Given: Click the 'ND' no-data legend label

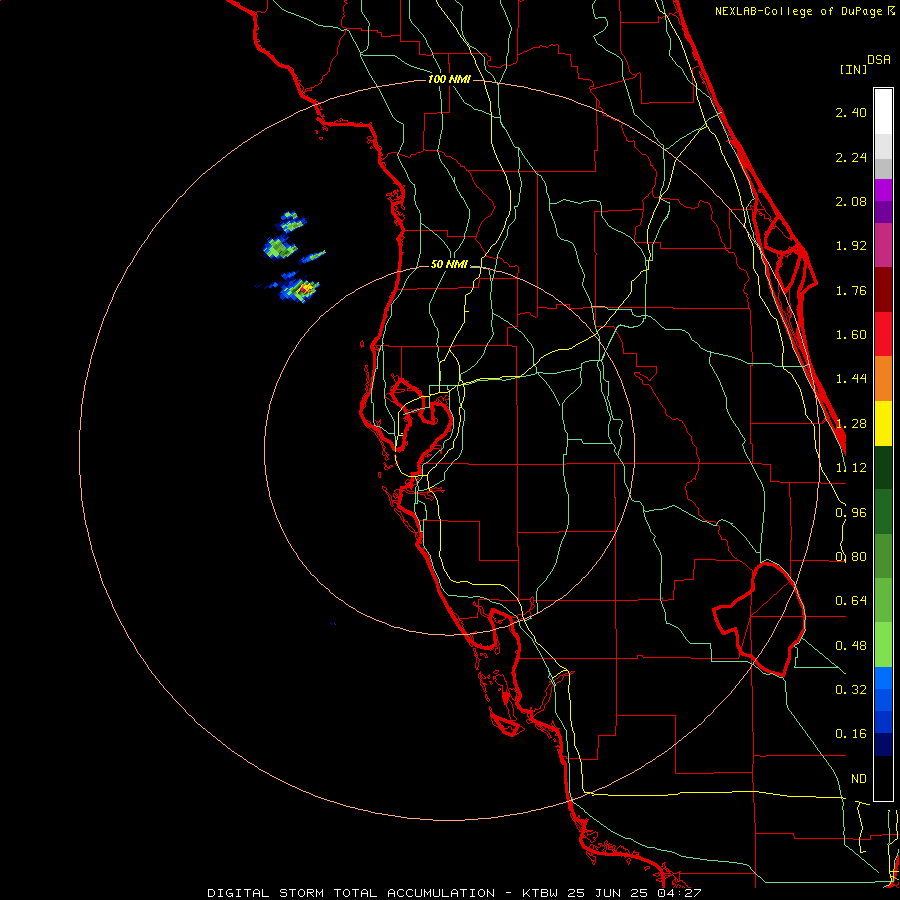Looking at the screenshot, I should [859, 779].
